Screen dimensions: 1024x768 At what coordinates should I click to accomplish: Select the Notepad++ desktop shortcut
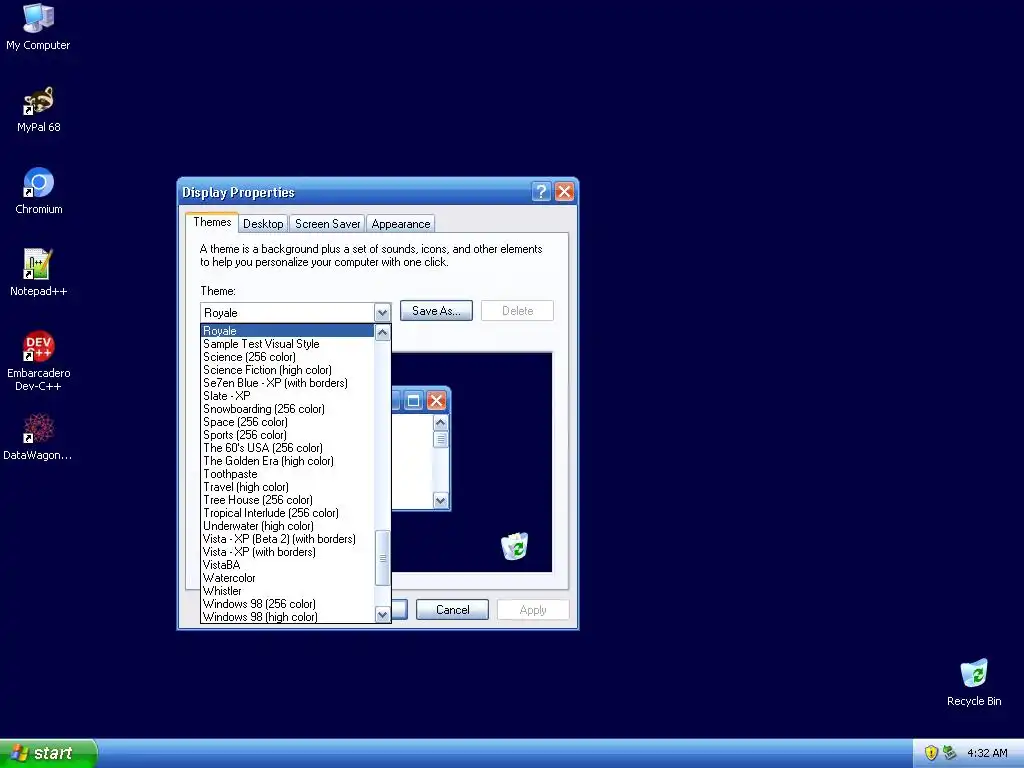pos(38,273)
